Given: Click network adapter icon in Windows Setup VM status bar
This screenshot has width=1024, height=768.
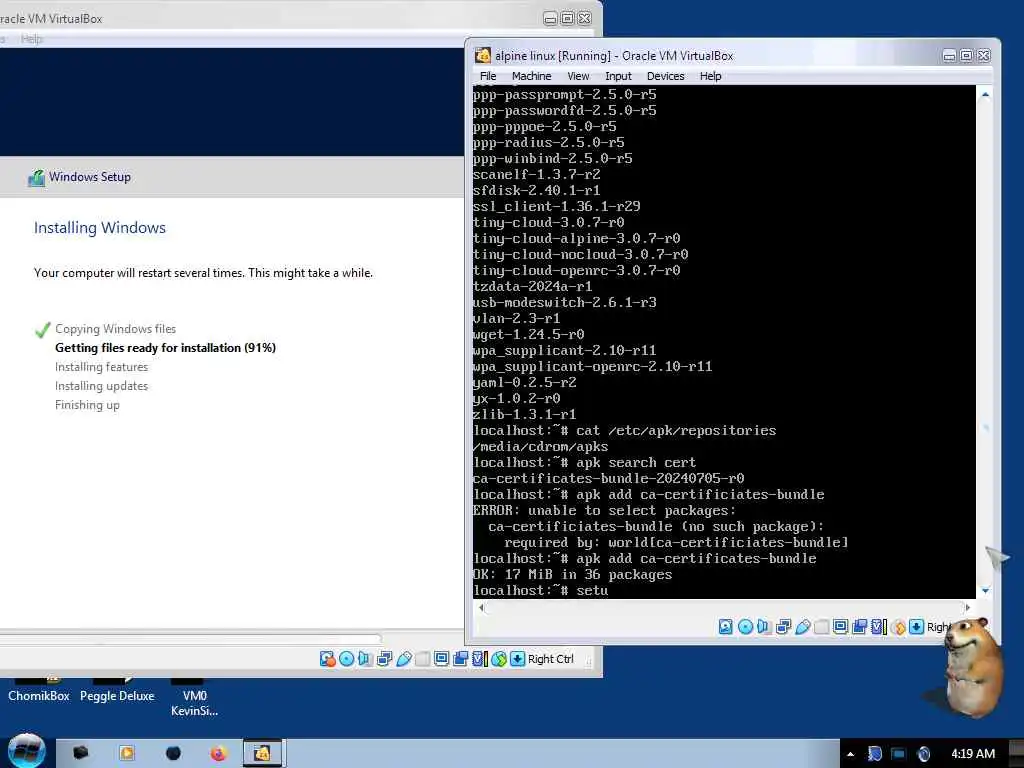Looking at the screenshot, I should pos(385,659).
